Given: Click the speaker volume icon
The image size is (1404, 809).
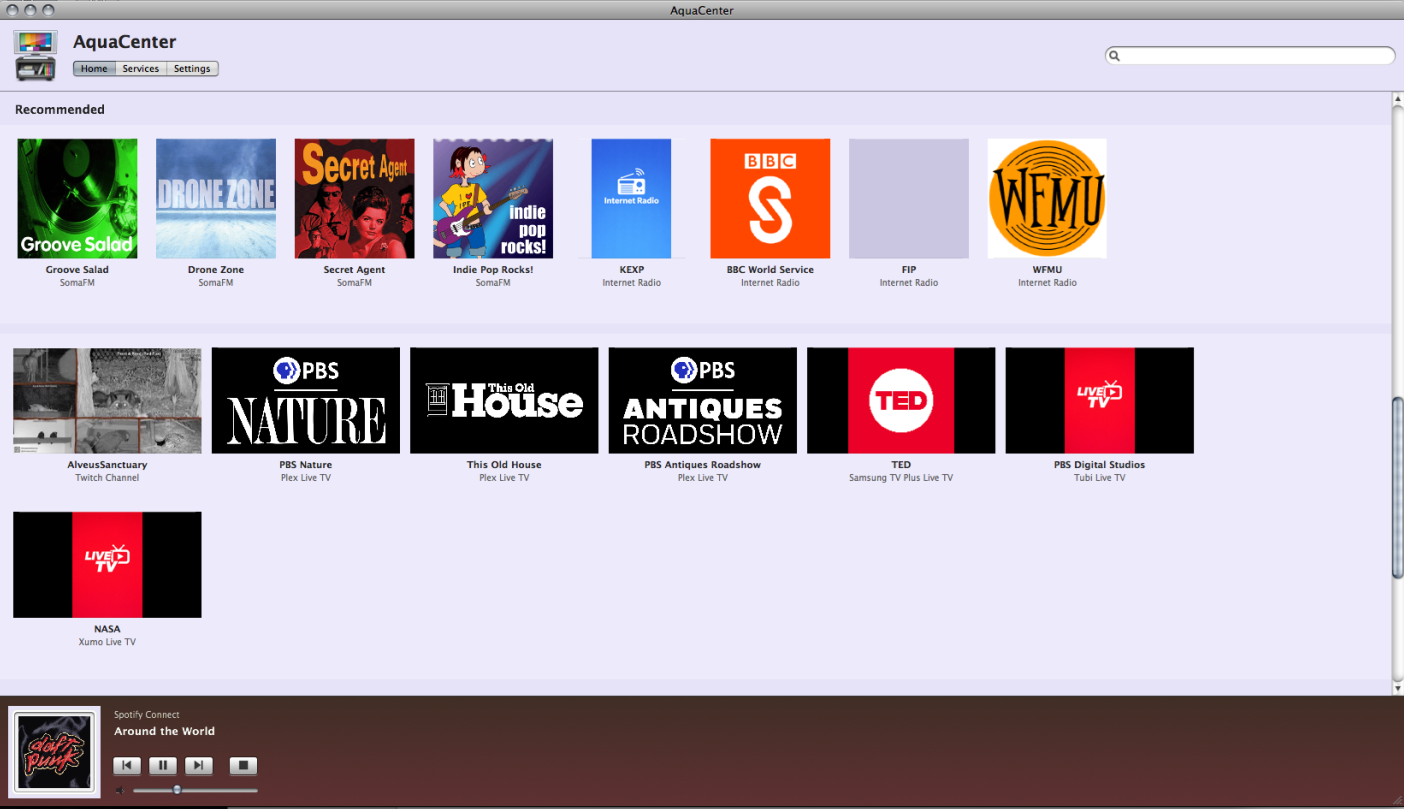Looking at the screenshot, I should 120,790.
